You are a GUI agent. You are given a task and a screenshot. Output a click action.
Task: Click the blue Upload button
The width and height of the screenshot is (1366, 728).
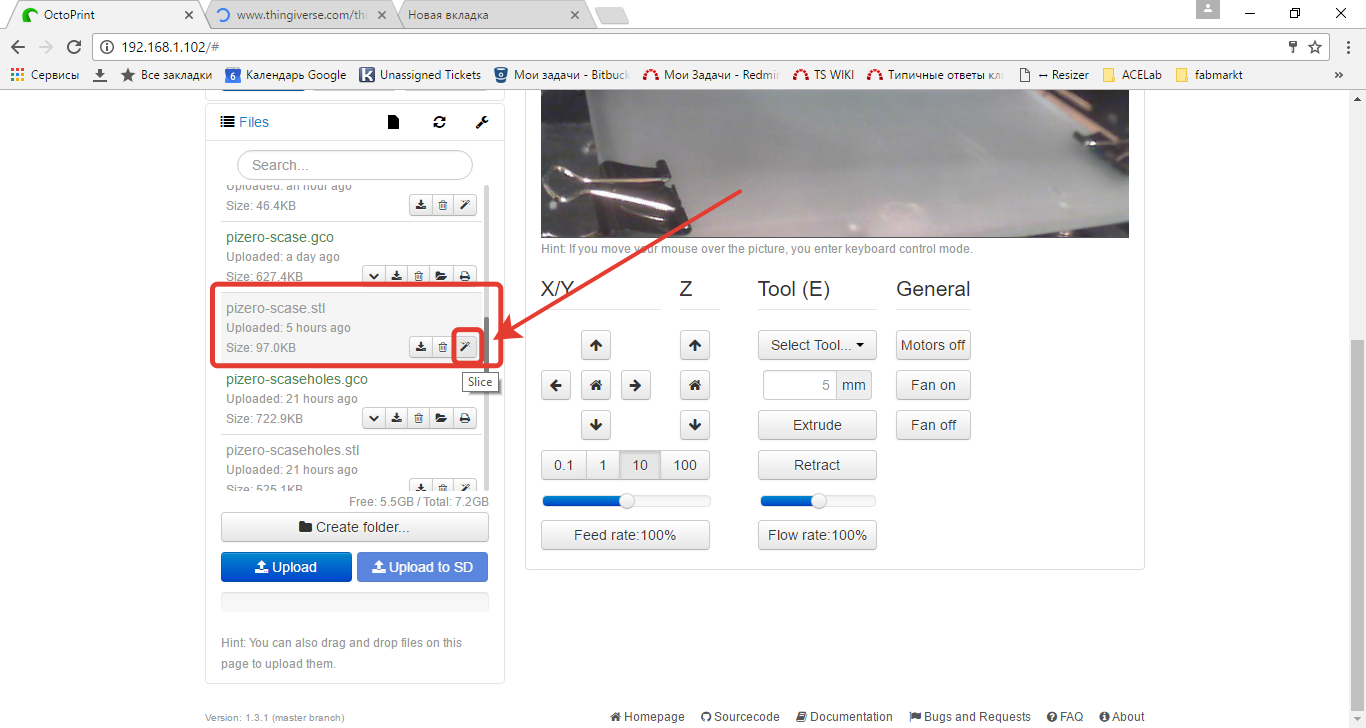(286, 567)
